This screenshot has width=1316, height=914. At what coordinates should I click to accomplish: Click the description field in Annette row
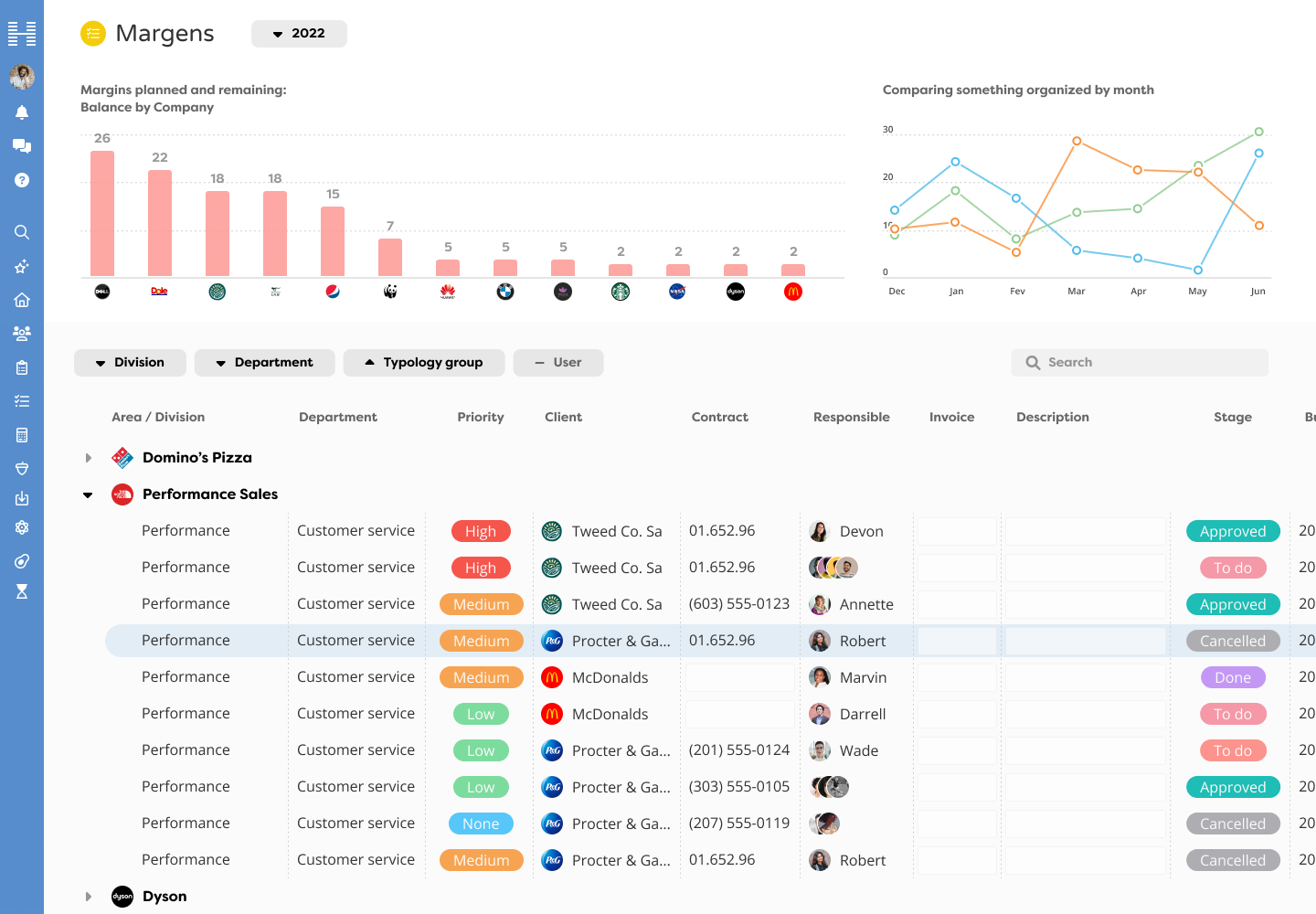point(1087,604)
